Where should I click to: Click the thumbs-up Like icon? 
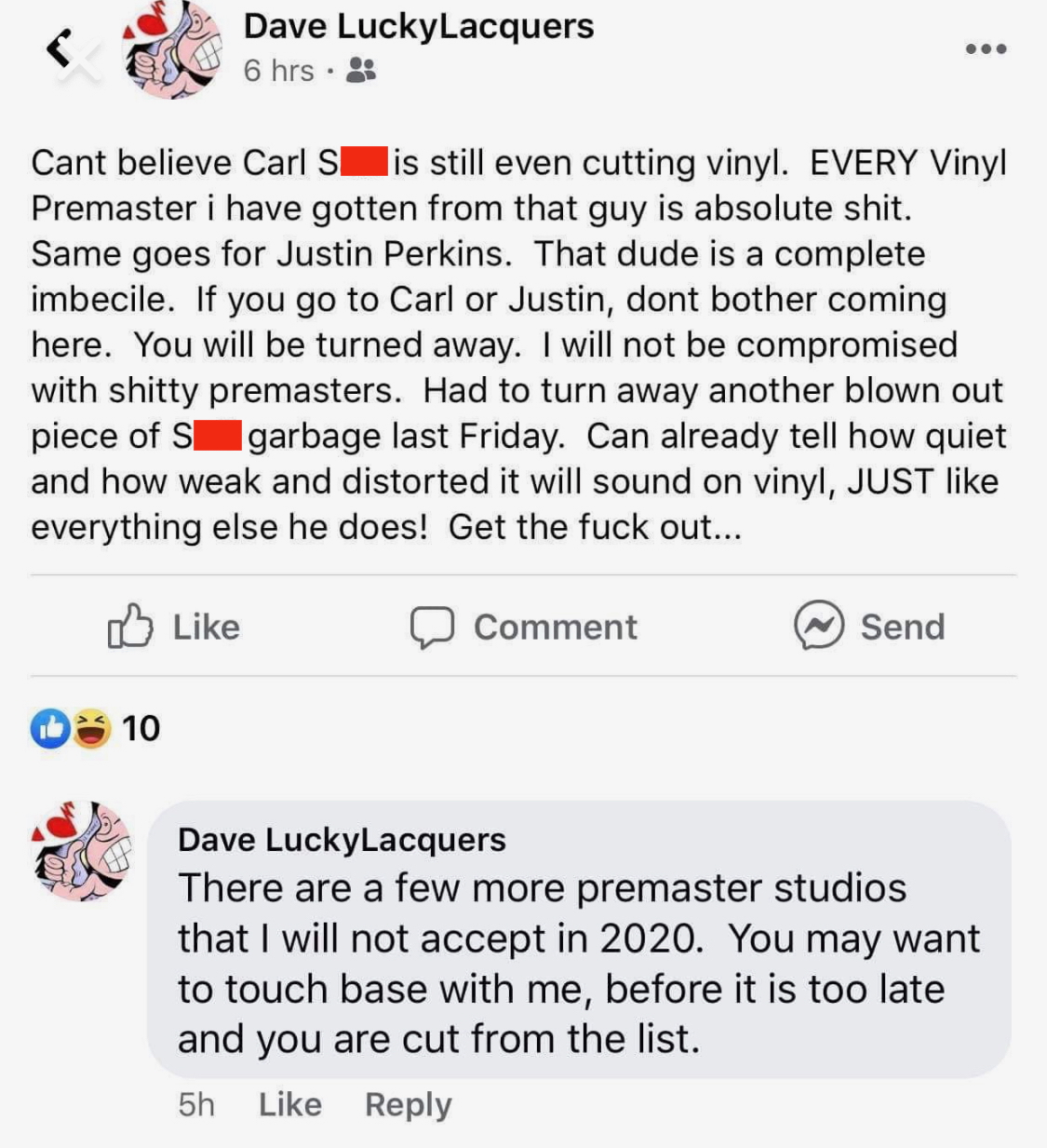pos(129,626)
